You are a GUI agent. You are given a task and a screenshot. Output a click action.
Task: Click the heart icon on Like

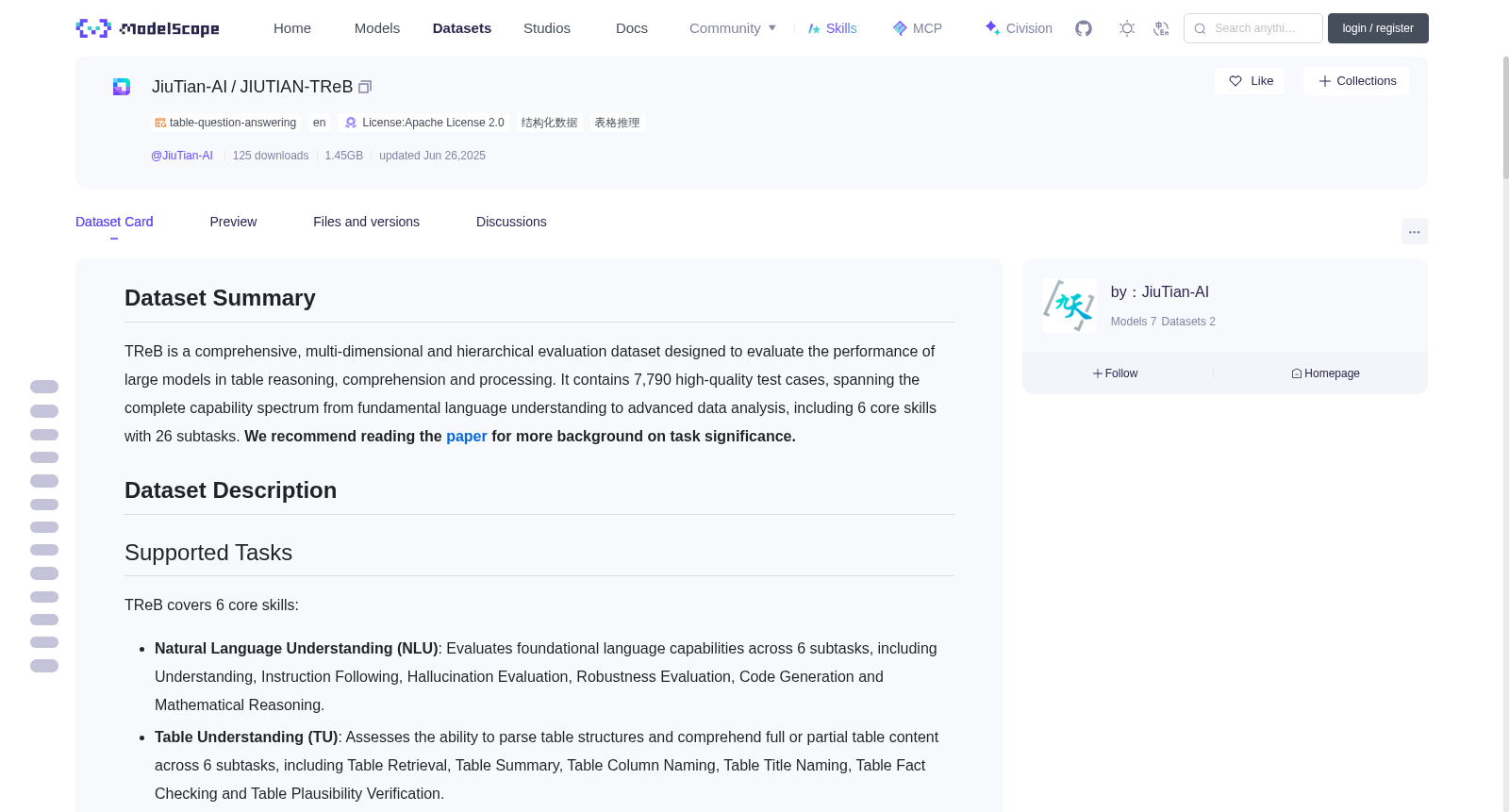[x=1235, y=81]
